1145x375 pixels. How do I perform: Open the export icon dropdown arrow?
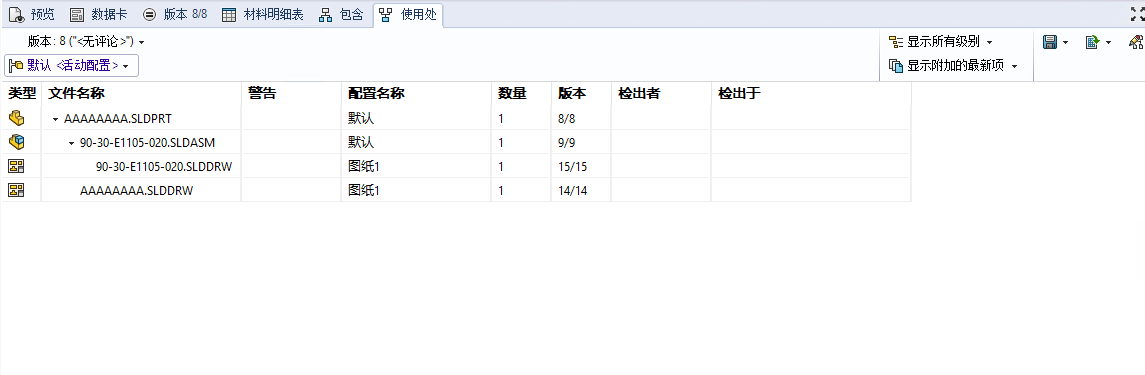click(1108, 43)
